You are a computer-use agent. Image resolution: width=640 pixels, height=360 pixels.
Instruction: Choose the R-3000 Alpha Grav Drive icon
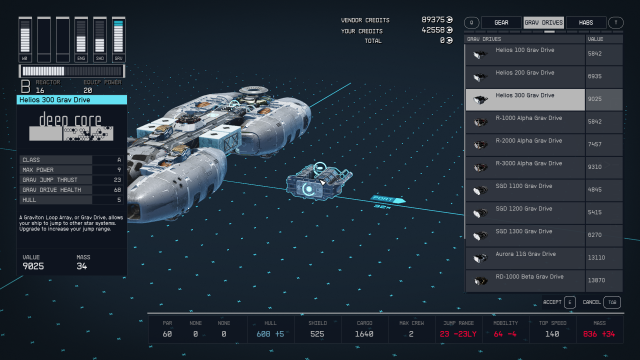pyautogui.click(x=480, y=167)
